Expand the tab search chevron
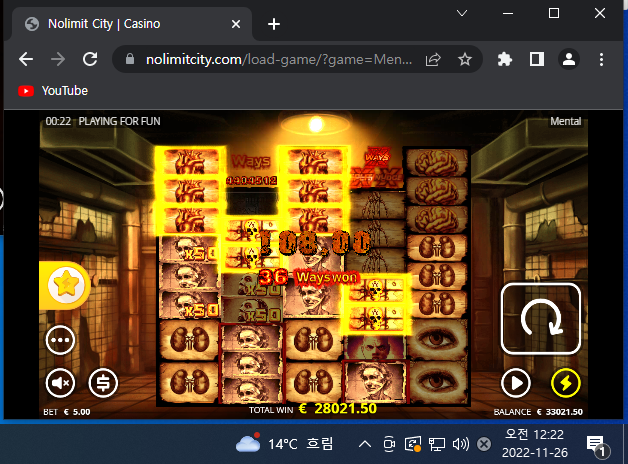This screenshot has width=628, height=464. click(x=462, y=13)
